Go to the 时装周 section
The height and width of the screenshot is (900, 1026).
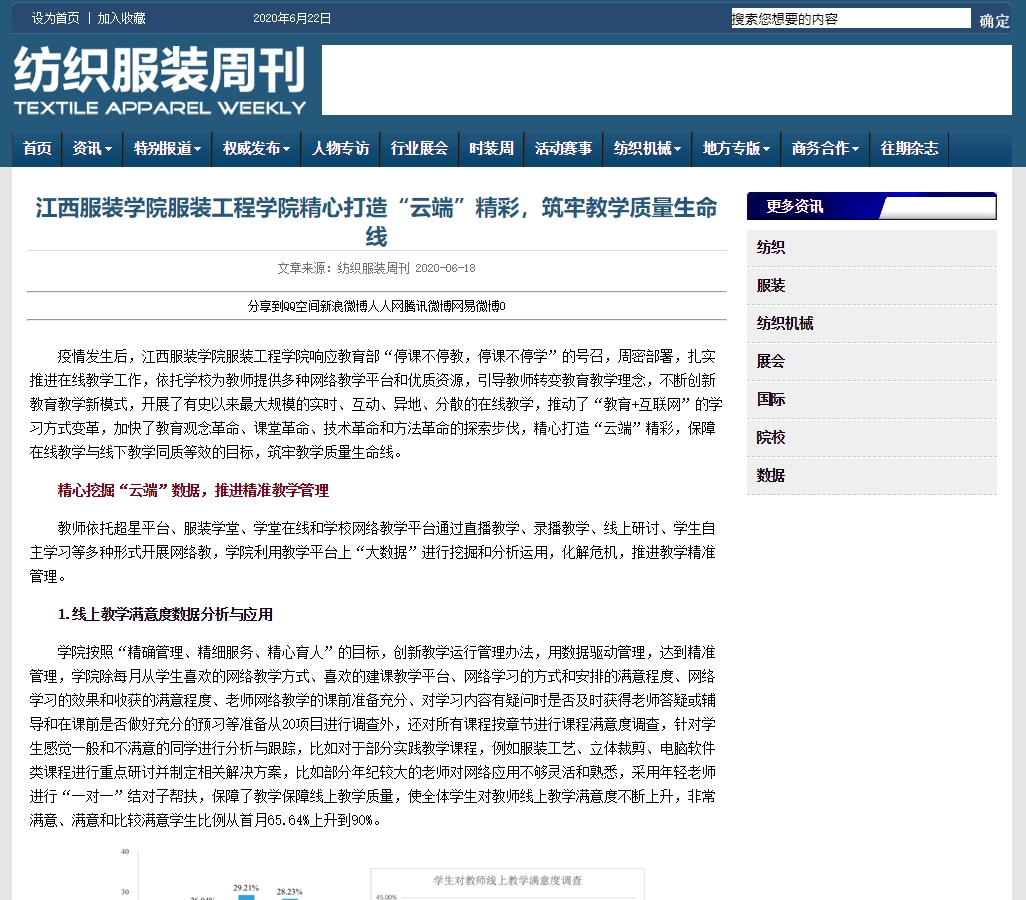(x=491, y=149)
